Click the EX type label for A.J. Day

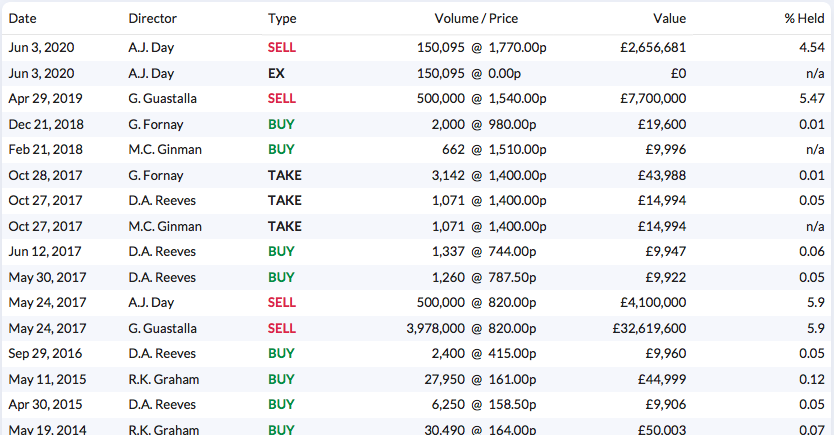[276, 73]
